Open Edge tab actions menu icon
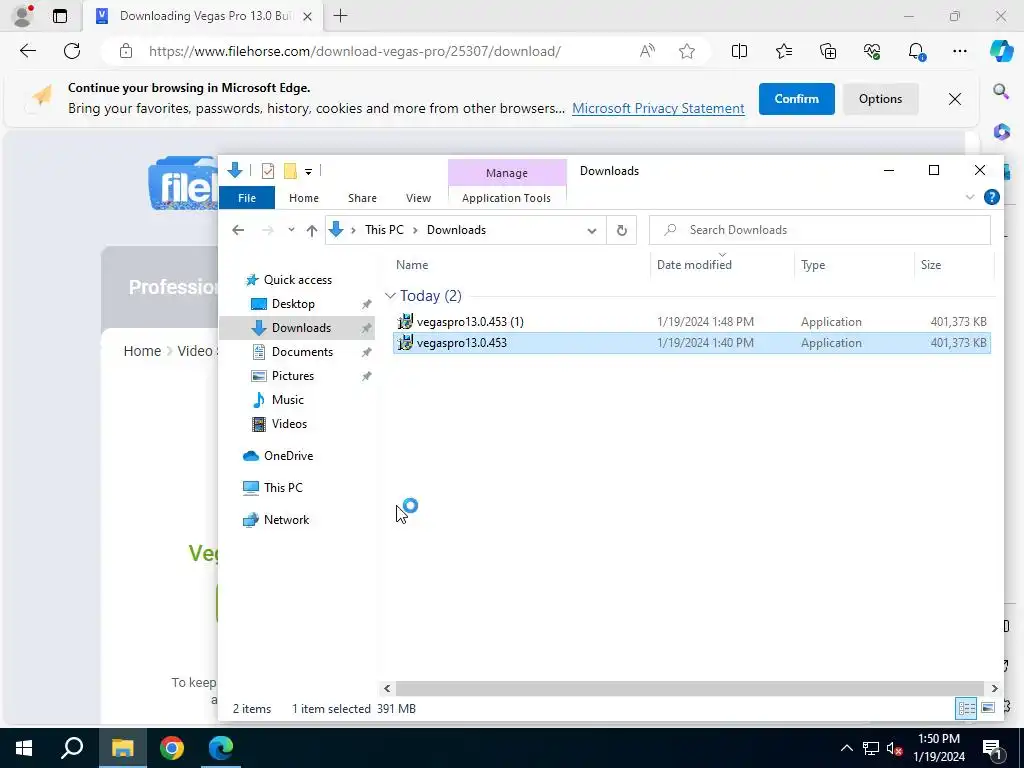Image resolution: width=1024 pixels, height=768 pixels. click(x=59, y=16)
